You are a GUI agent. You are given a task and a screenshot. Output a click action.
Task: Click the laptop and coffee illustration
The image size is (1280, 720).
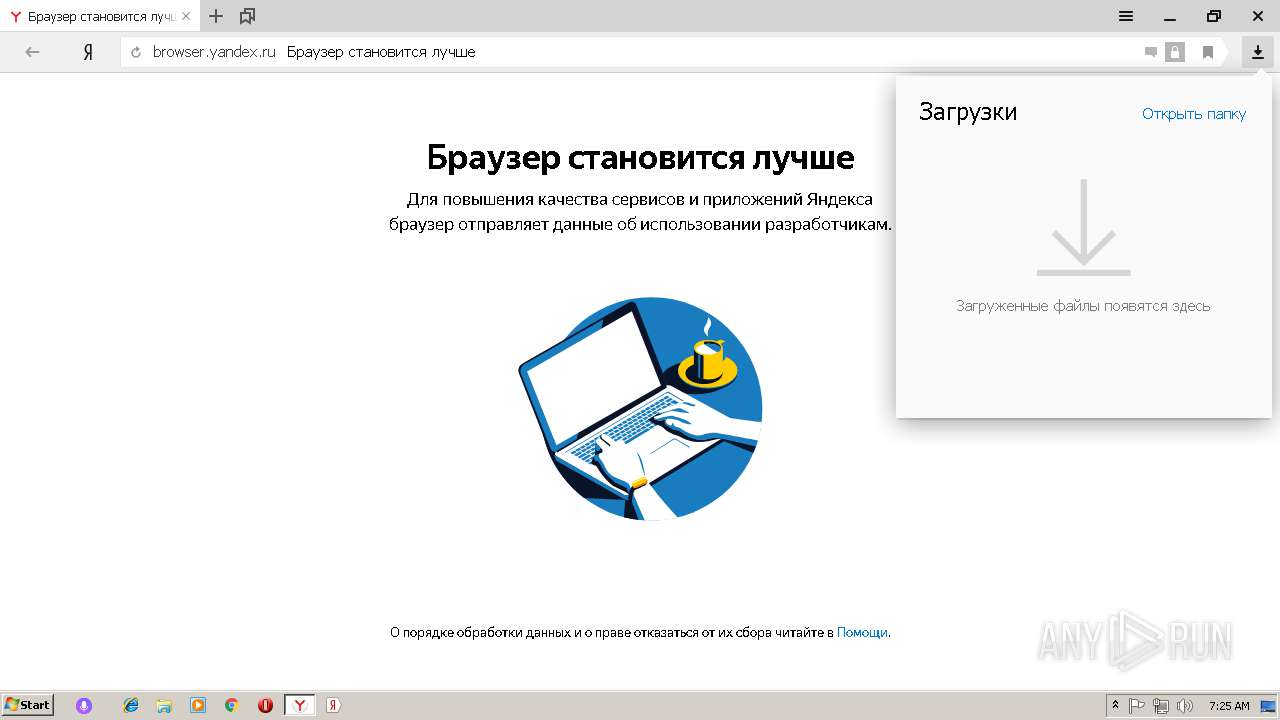point(640,409)
